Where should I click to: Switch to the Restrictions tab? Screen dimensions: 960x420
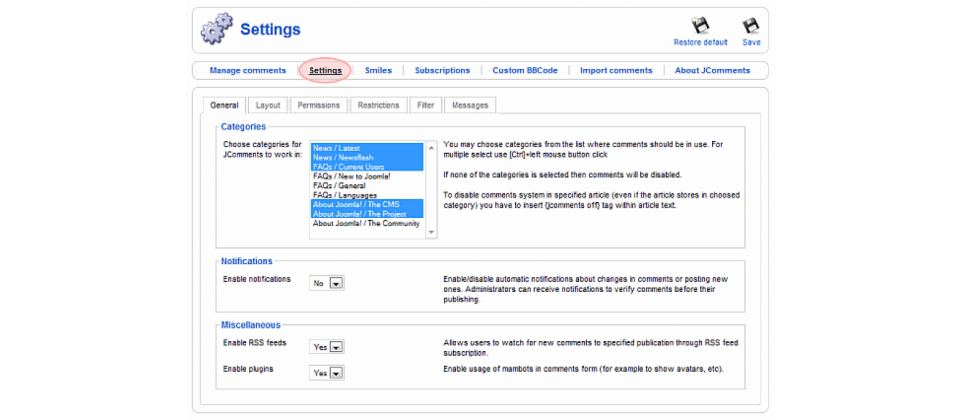pos(378,105)
